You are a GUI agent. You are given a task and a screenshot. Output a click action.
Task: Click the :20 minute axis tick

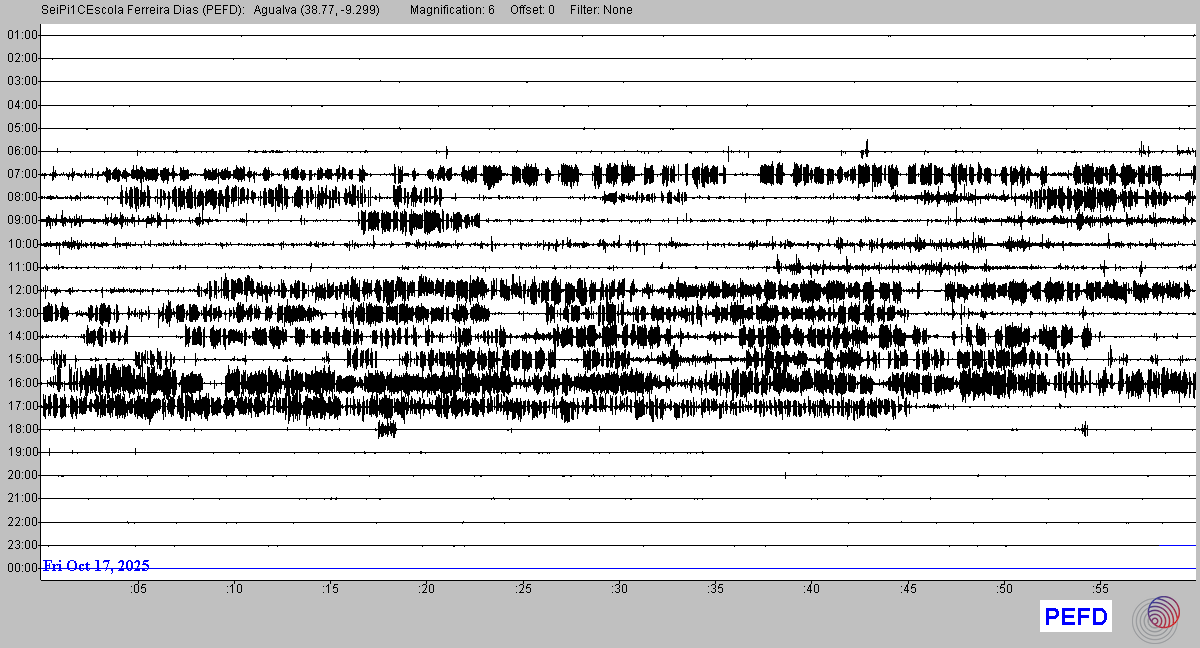click(x=427, y=589)
